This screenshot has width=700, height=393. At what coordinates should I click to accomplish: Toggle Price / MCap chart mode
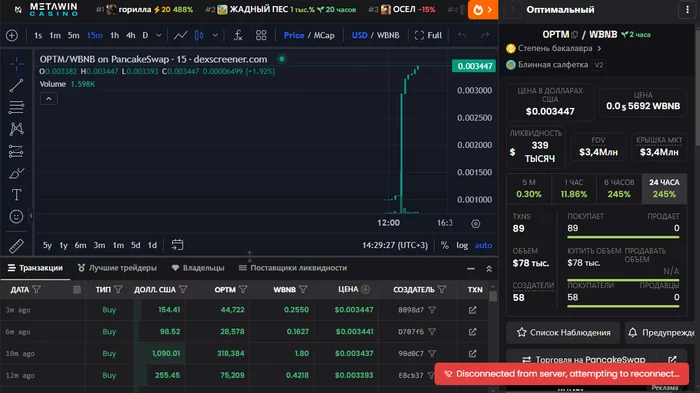click(x=309, y=35)
